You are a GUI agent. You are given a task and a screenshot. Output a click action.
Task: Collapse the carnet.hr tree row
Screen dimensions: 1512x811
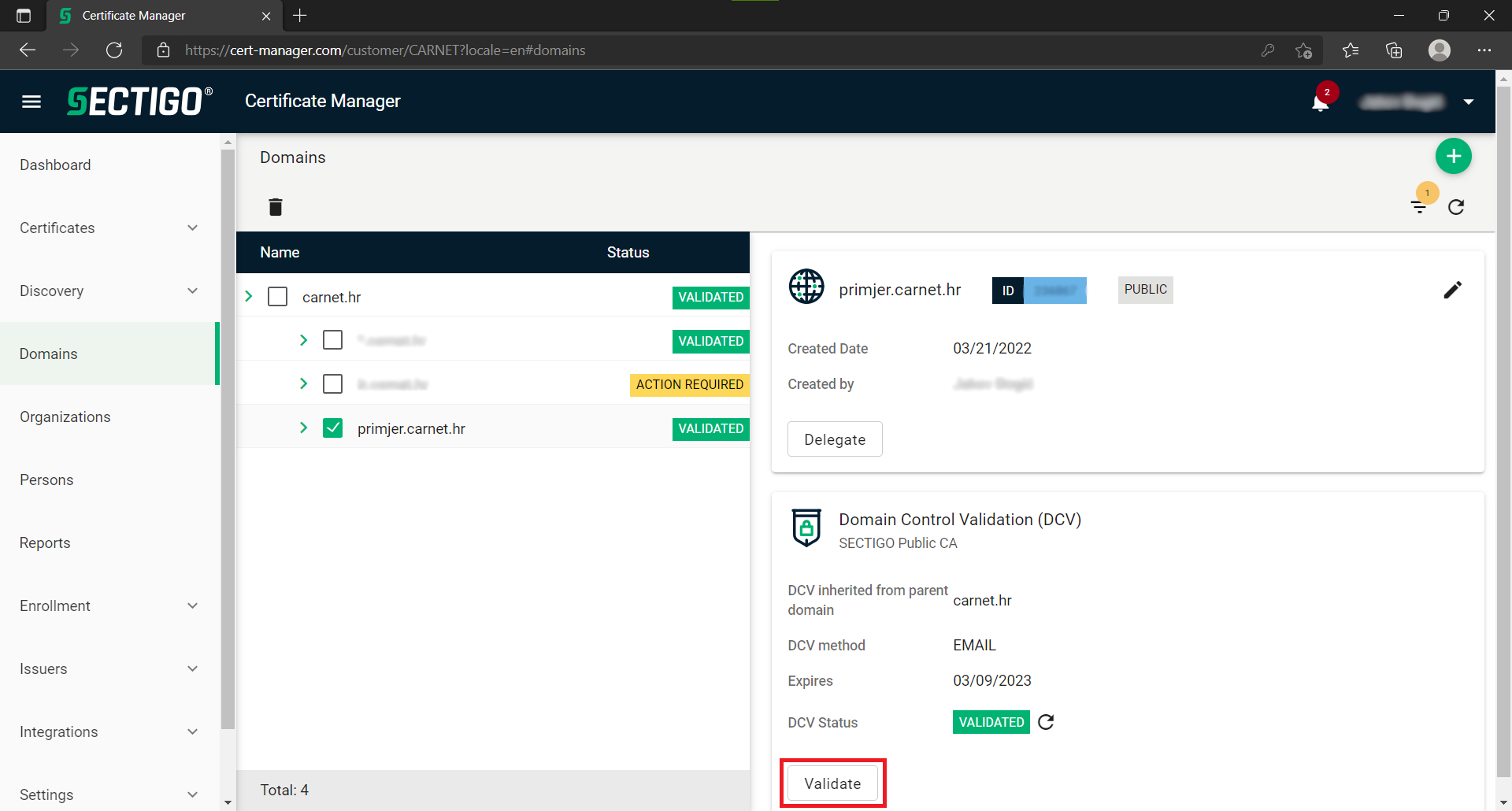pos(249,297)
